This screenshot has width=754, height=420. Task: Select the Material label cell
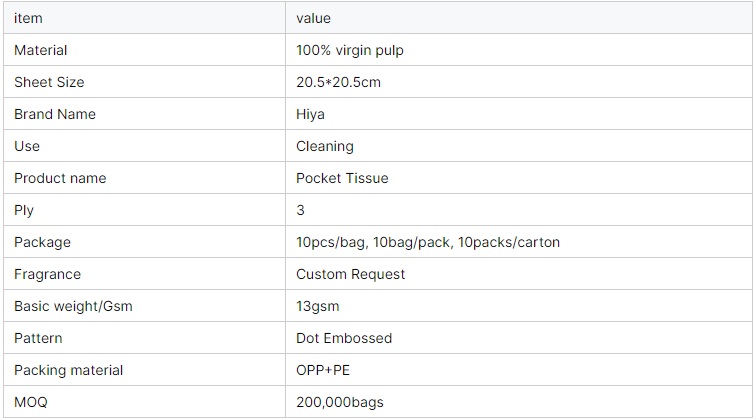coord(144,50)
